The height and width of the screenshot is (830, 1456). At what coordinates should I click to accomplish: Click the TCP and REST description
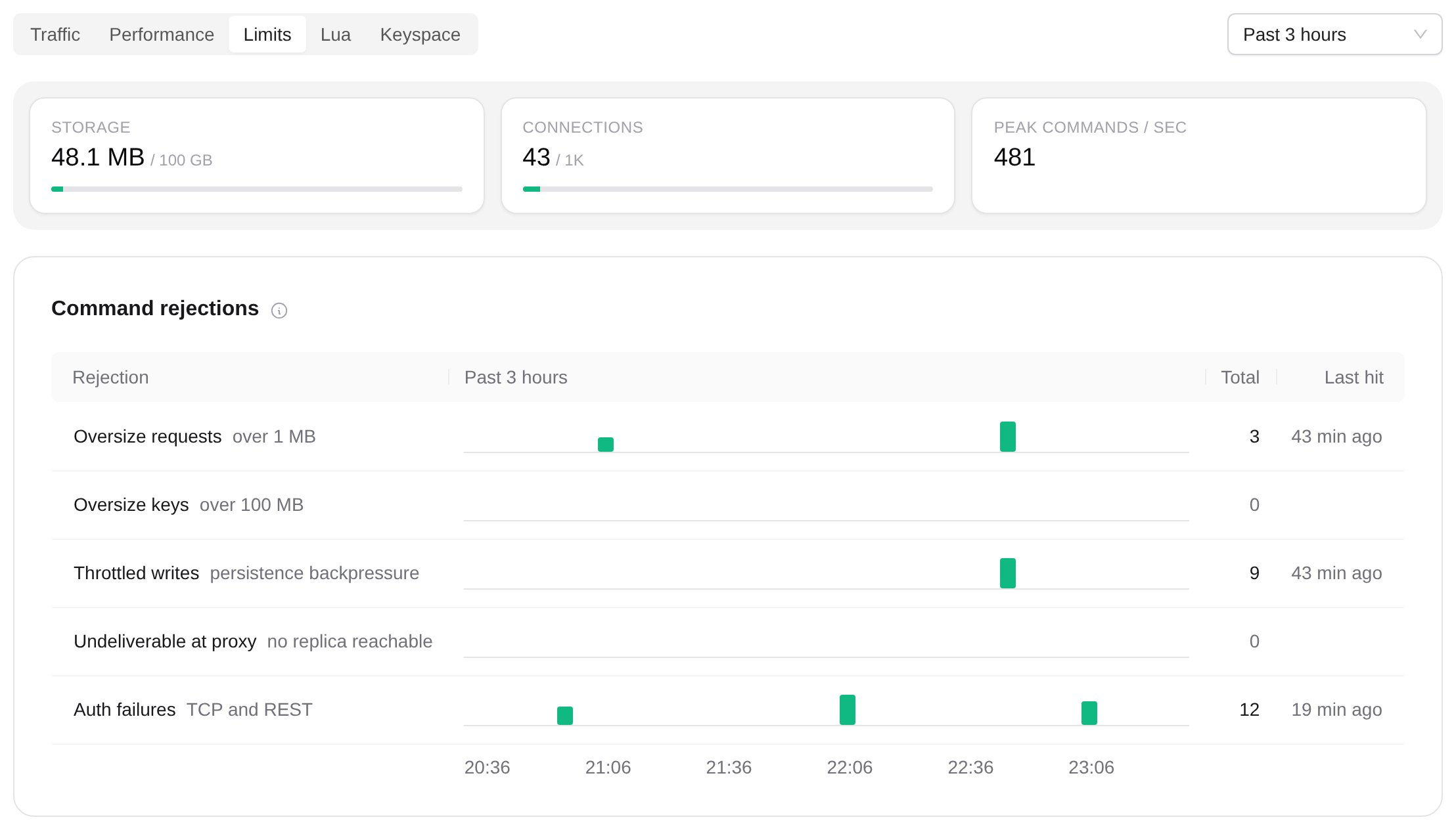pos(250,710)
